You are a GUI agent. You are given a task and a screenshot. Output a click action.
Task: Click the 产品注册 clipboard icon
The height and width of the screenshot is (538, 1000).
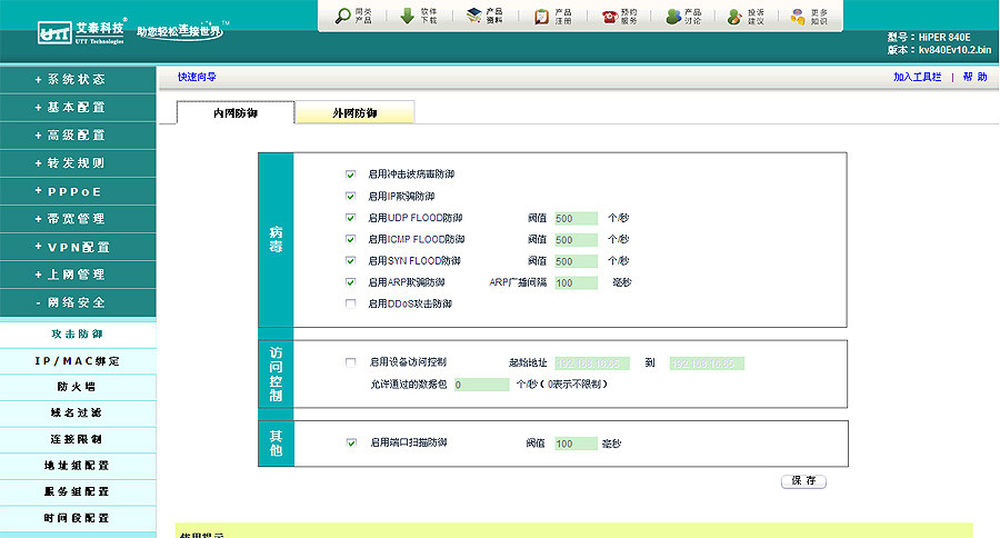point(541,16)
